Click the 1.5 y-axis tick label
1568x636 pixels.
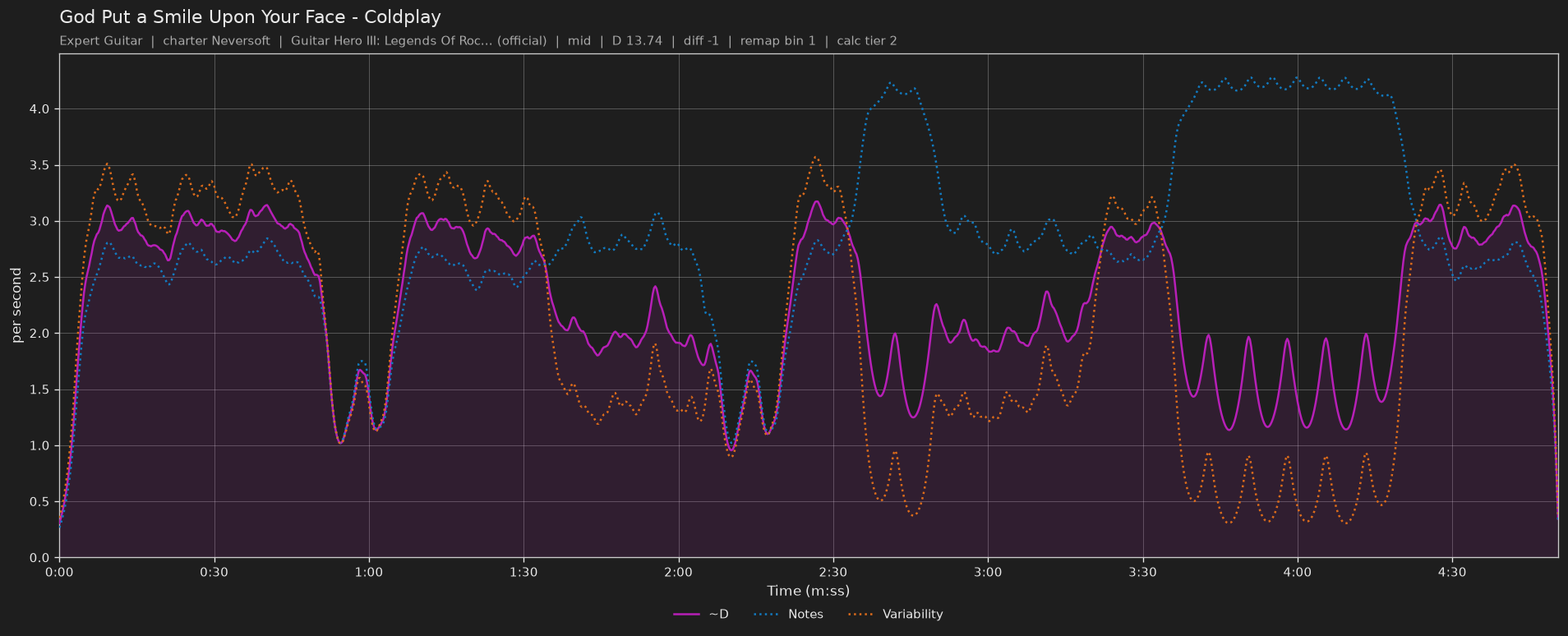(39, 389)
